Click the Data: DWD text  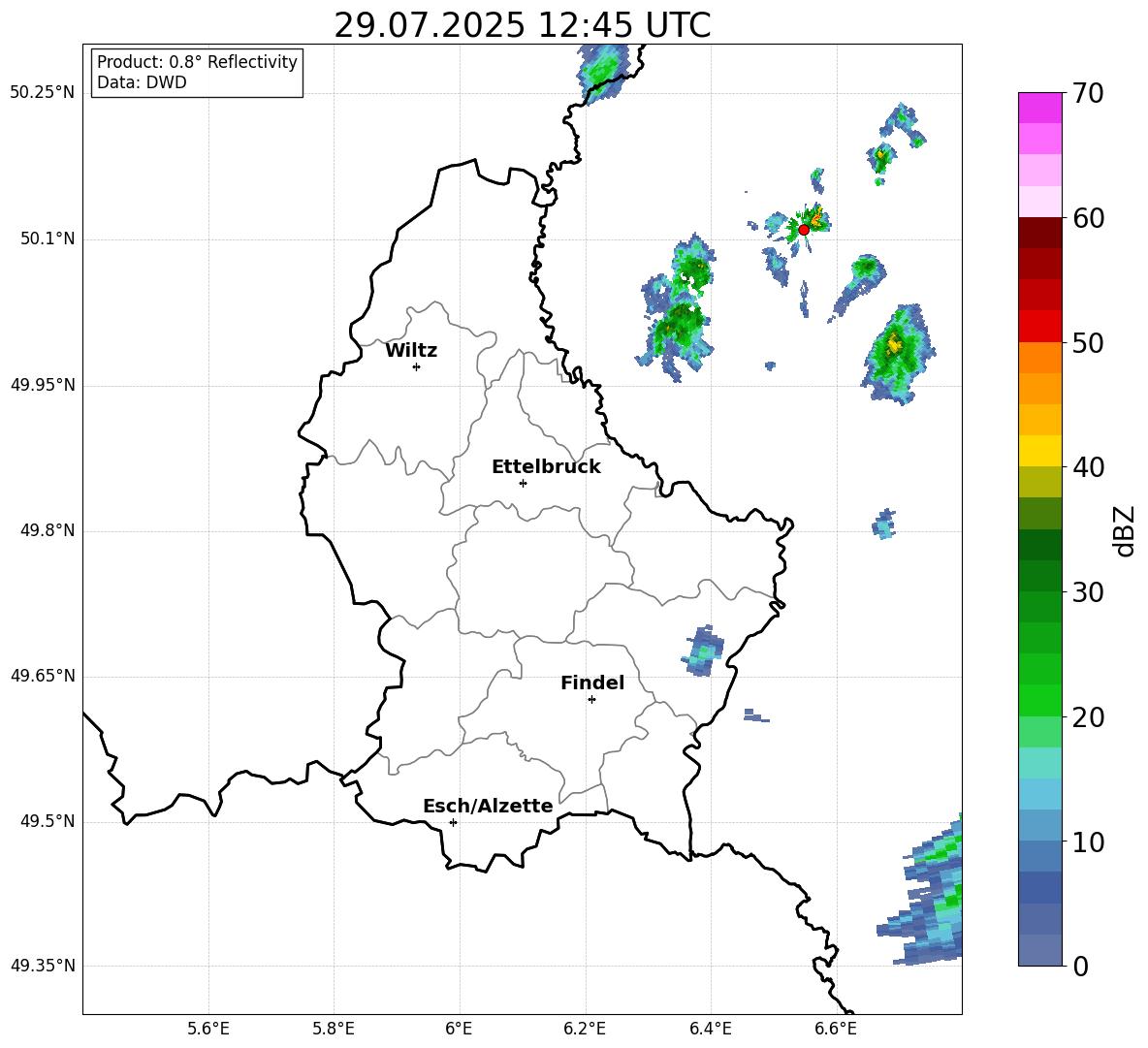142,82
